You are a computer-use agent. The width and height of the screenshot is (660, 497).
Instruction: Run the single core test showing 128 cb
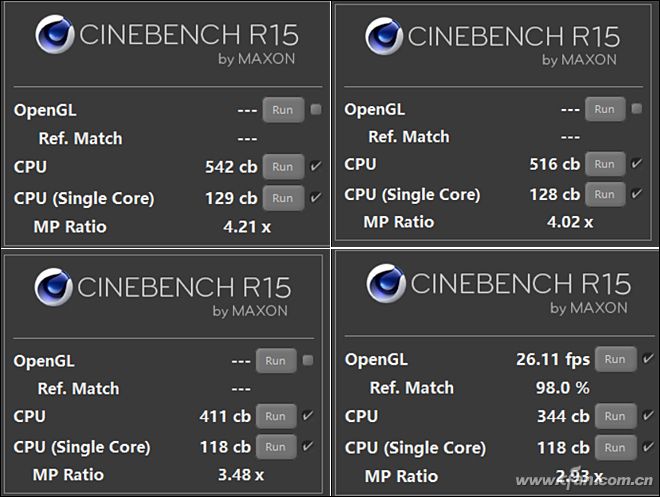click(605, 194)
